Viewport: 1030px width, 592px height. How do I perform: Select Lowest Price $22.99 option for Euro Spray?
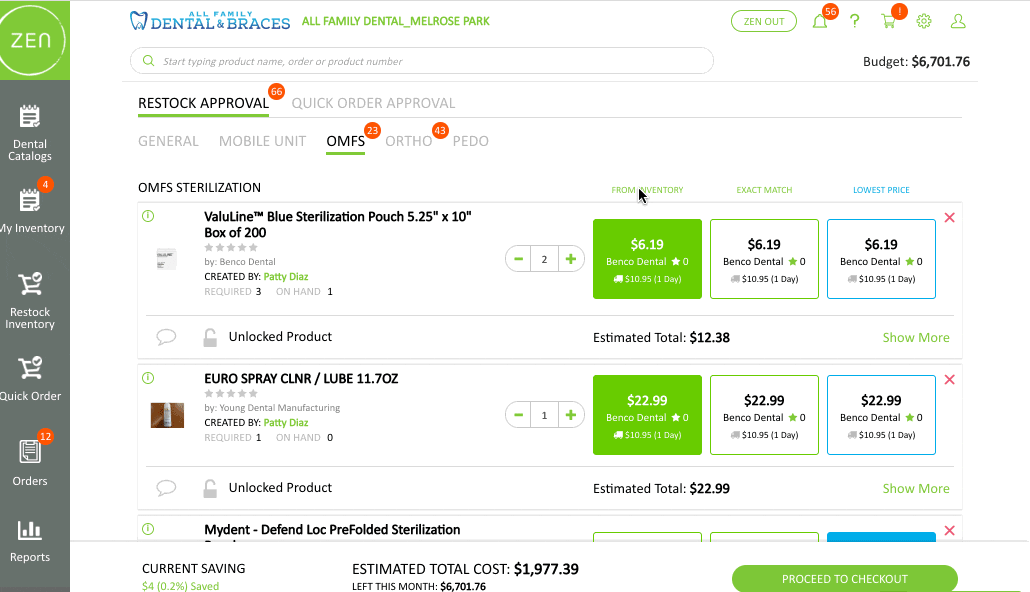tap(881, 415)
